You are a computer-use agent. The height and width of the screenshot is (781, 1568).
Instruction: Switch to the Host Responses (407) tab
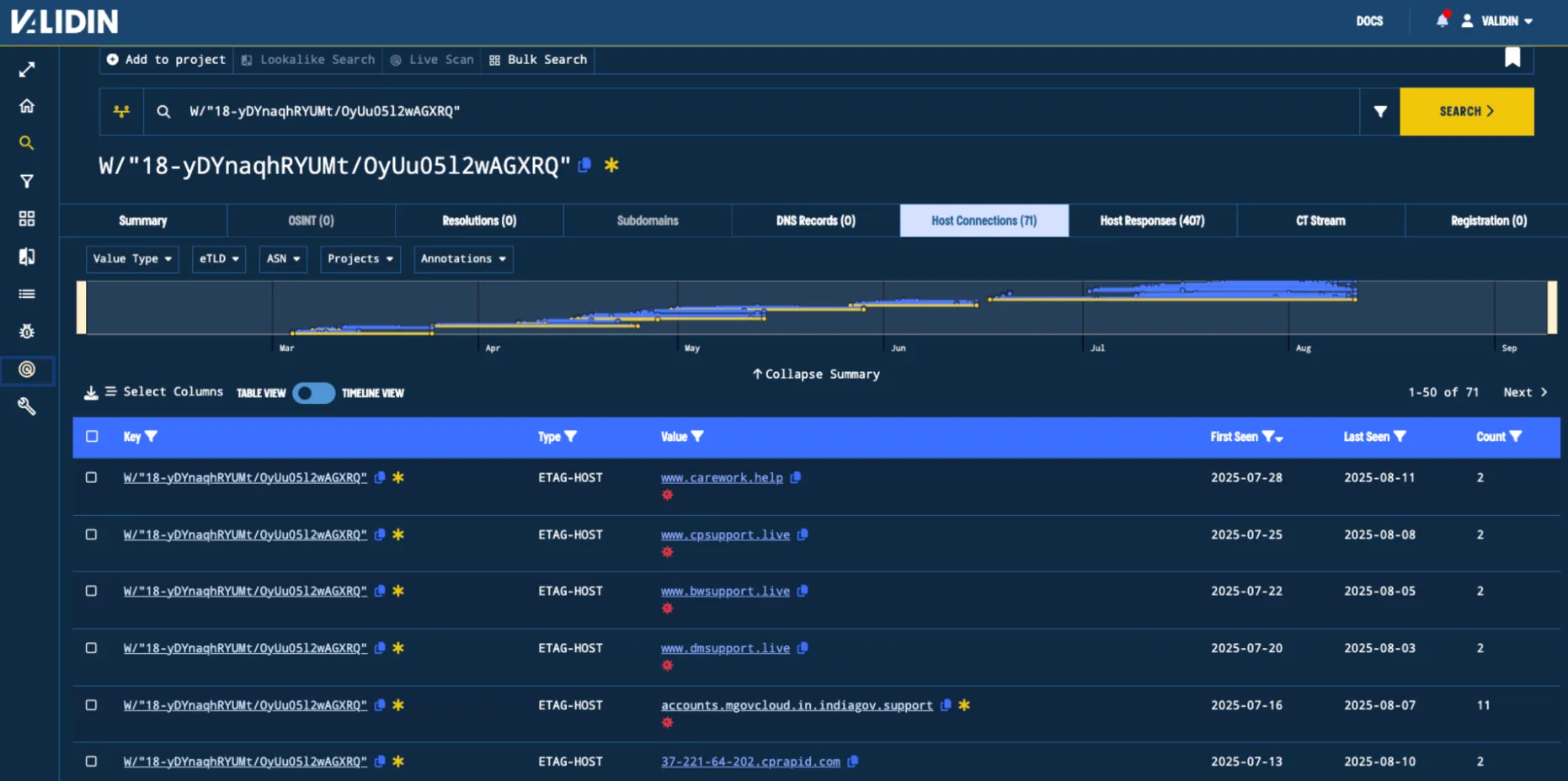pos(1153,220)
